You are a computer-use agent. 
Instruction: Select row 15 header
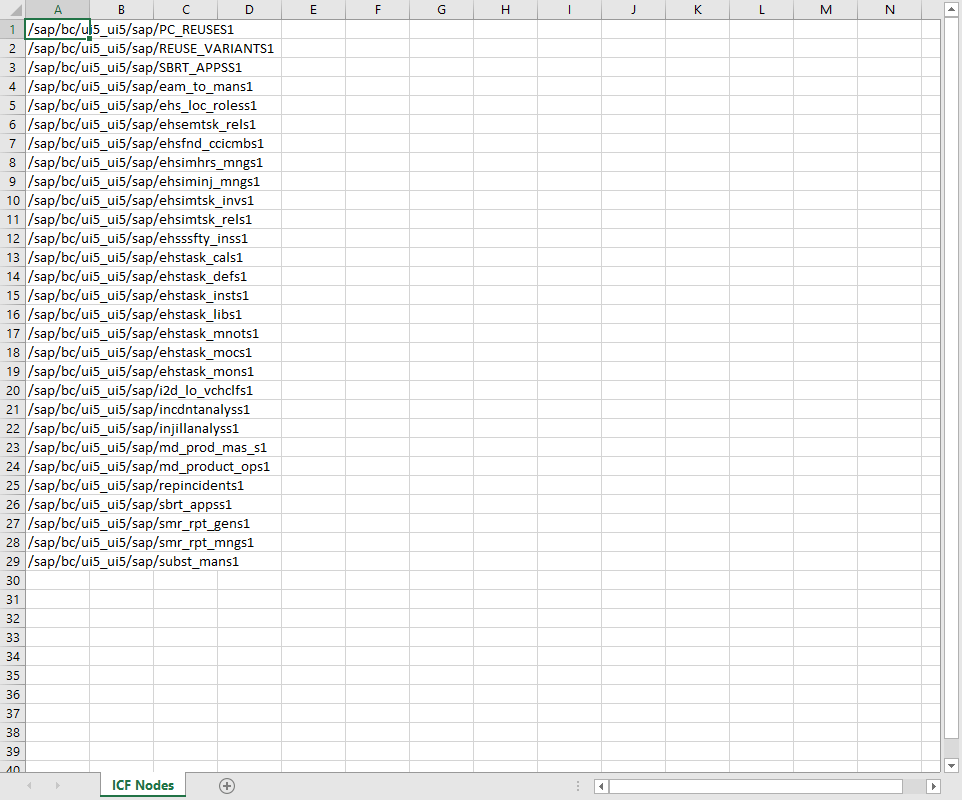12,296
